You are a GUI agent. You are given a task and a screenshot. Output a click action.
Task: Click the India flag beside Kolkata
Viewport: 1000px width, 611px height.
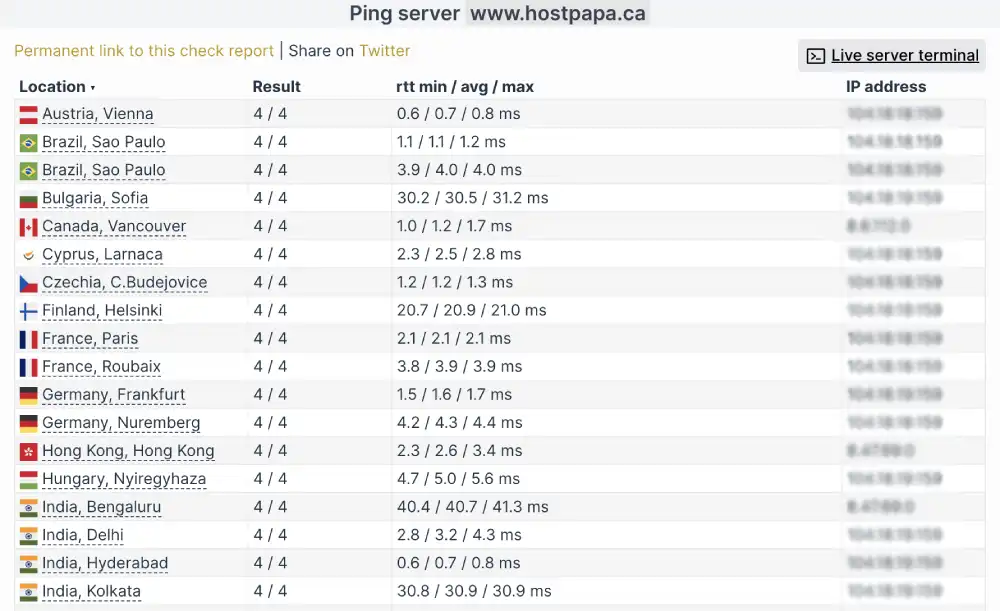28,590
